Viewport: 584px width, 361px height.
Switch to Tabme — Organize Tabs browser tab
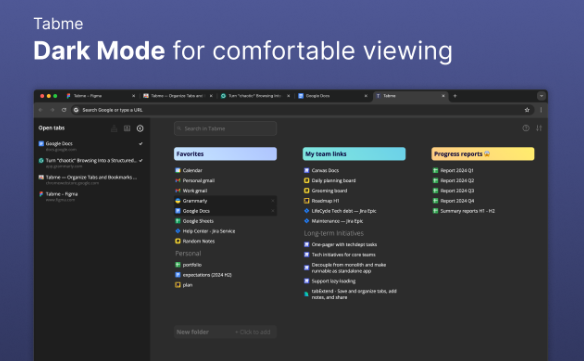point(178,96)
